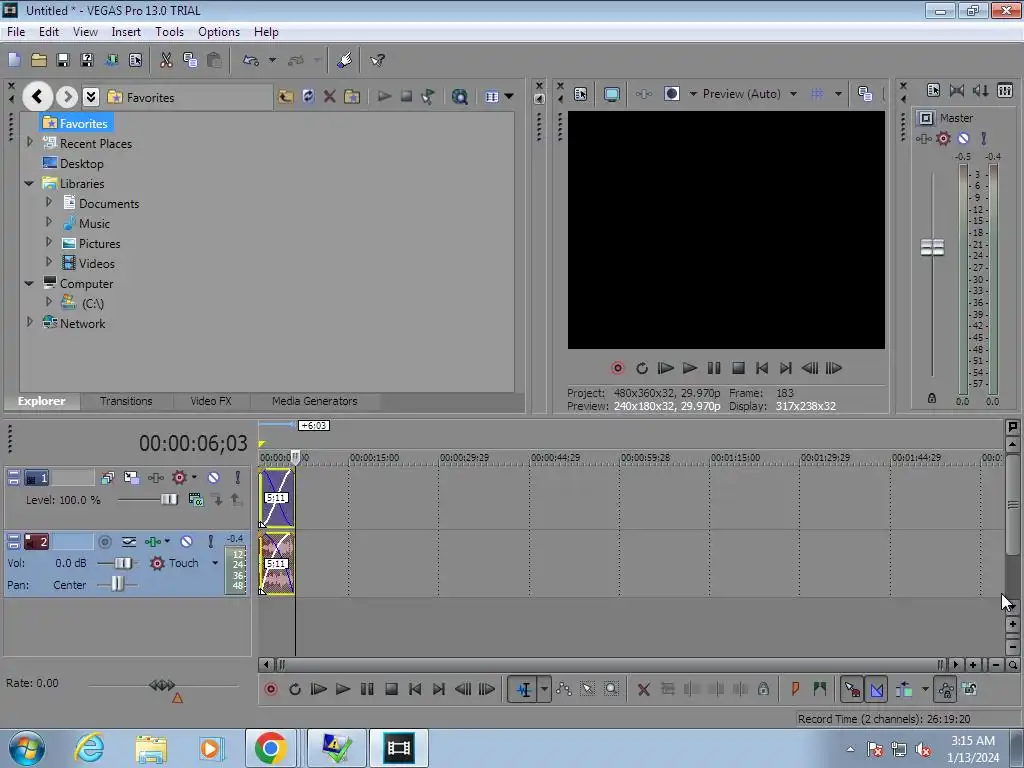Click the Explorer delete X icon
The height and width of the screenshot is (768, 1024).
330,97
